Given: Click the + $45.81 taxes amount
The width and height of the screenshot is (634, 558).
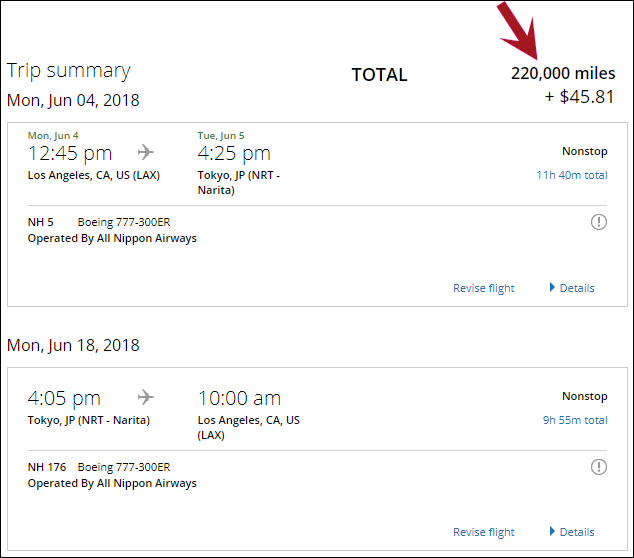Looking at the screenshot, I should pos(580,97).
